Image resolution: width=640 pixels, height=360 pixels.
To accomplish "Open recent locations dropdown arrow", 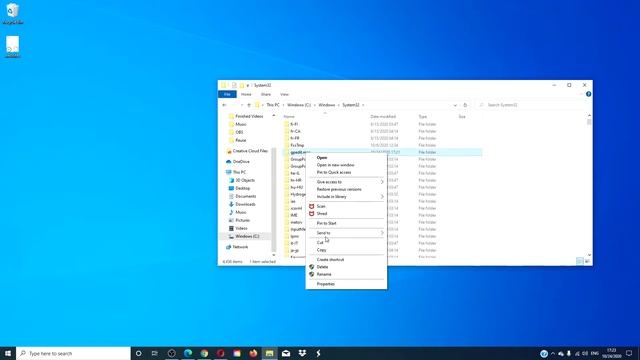I will [x=242, y=105].
